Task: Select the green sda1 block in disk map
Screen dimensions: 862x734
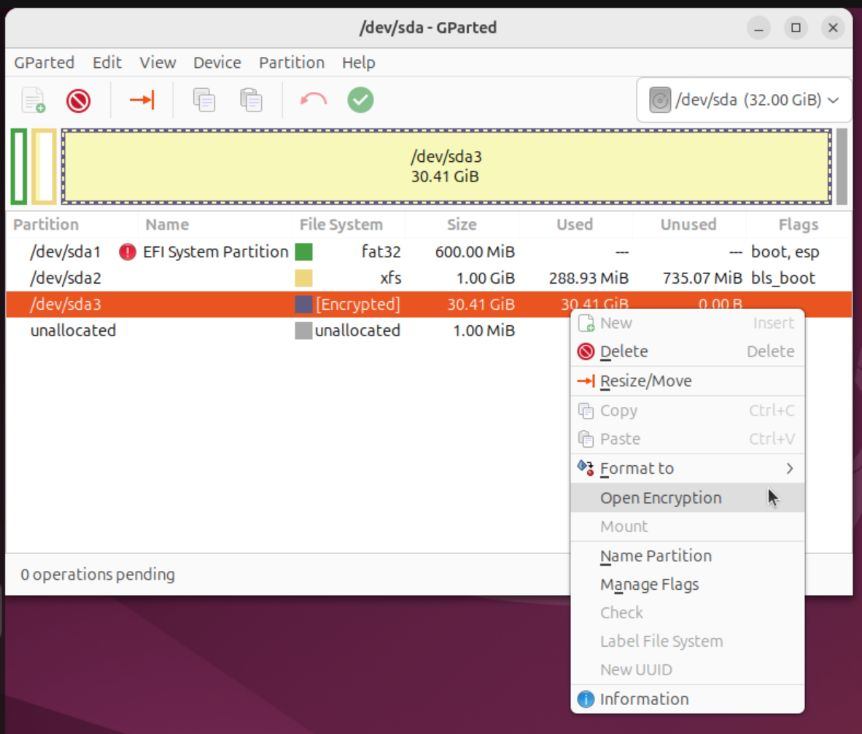Action: click(19, 167)
